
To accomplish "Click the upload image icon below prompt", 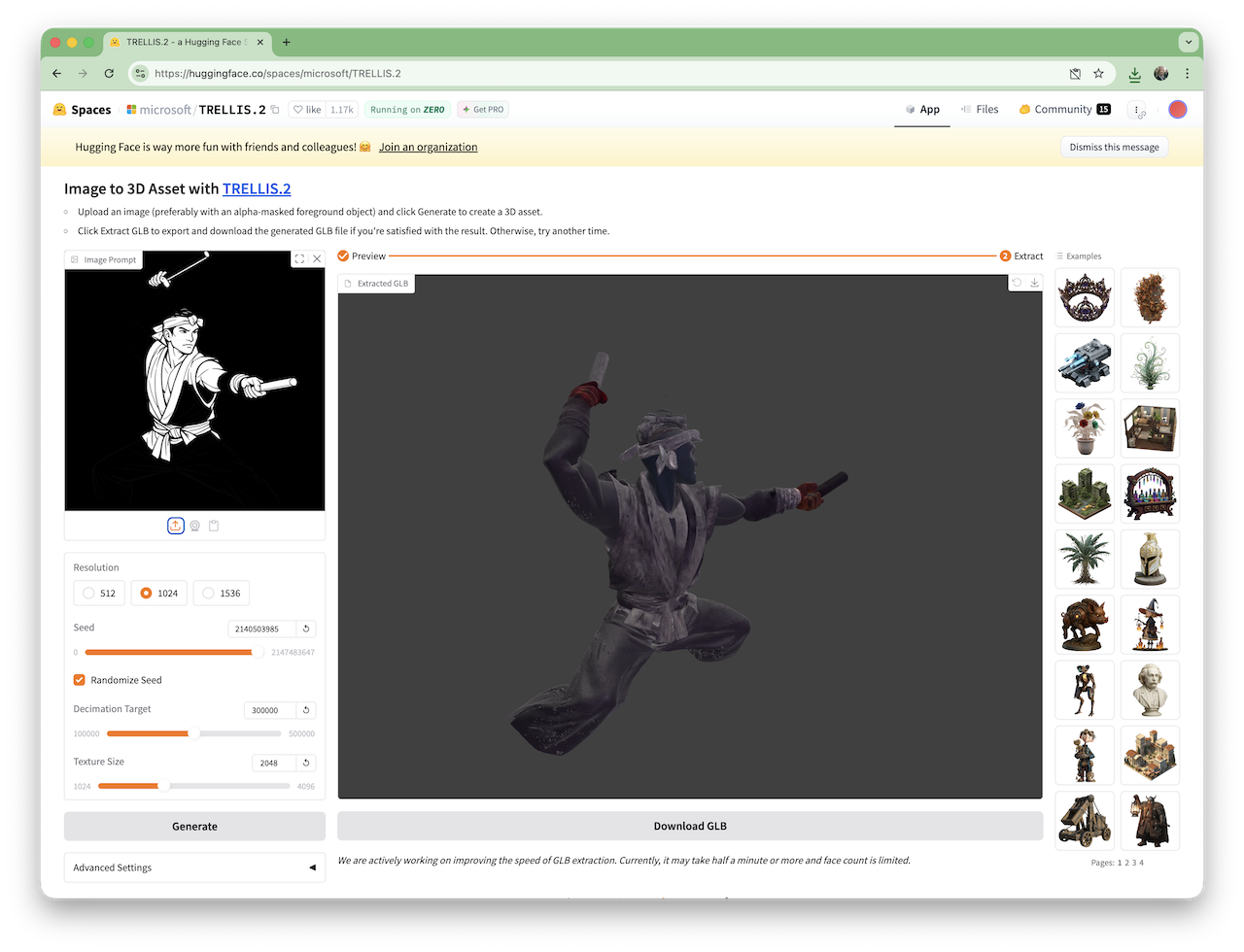I will pyautogui.click(x=175, y=526).
